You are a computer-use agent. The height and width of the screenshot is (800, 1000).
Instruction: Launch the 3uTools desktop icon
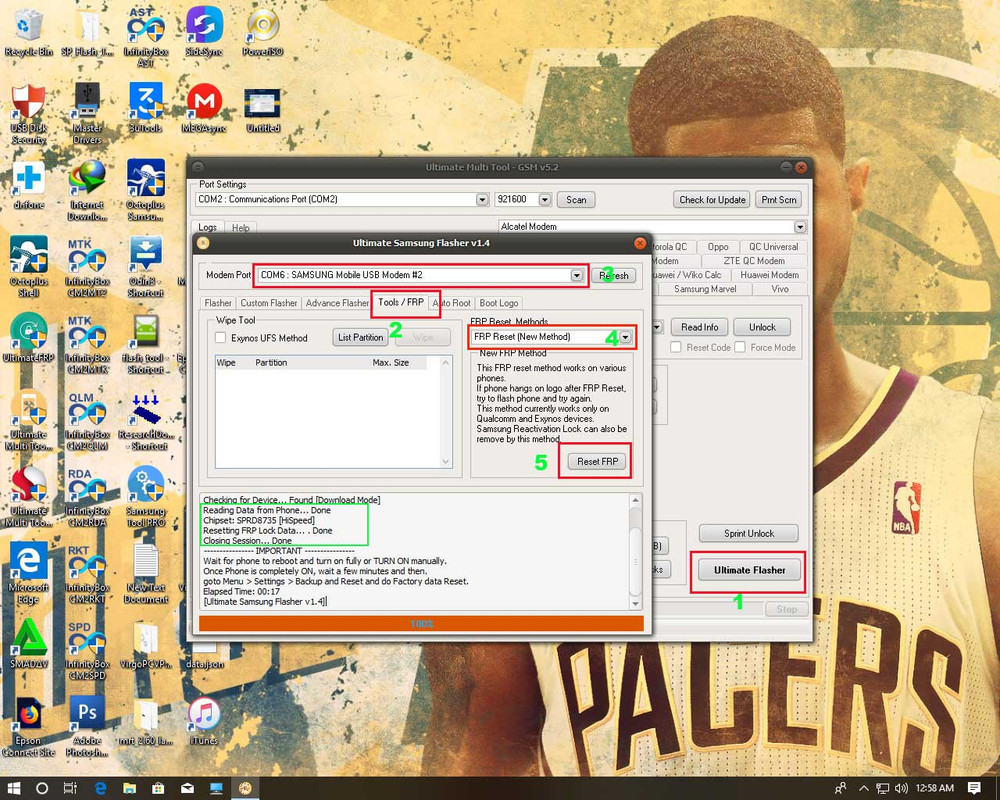146,108
